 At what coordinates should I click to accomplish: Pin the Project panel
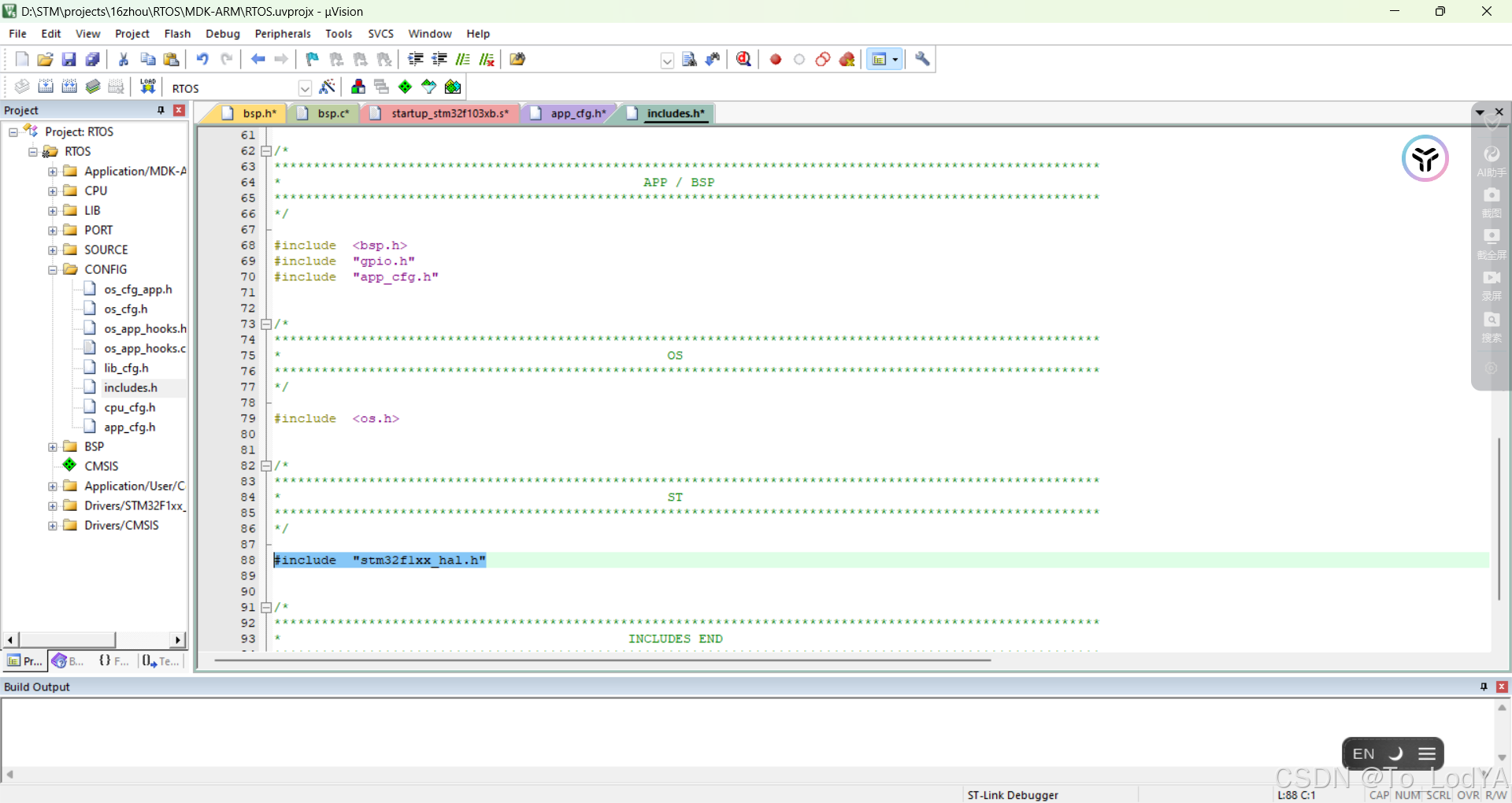[x=161, y=110]
